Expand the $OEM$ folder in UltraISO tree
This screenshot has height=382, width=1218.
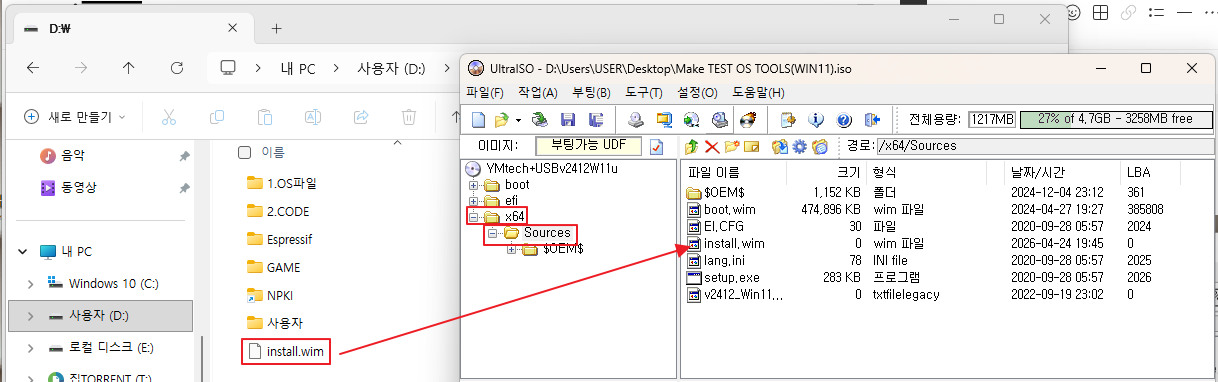[512, 249]
